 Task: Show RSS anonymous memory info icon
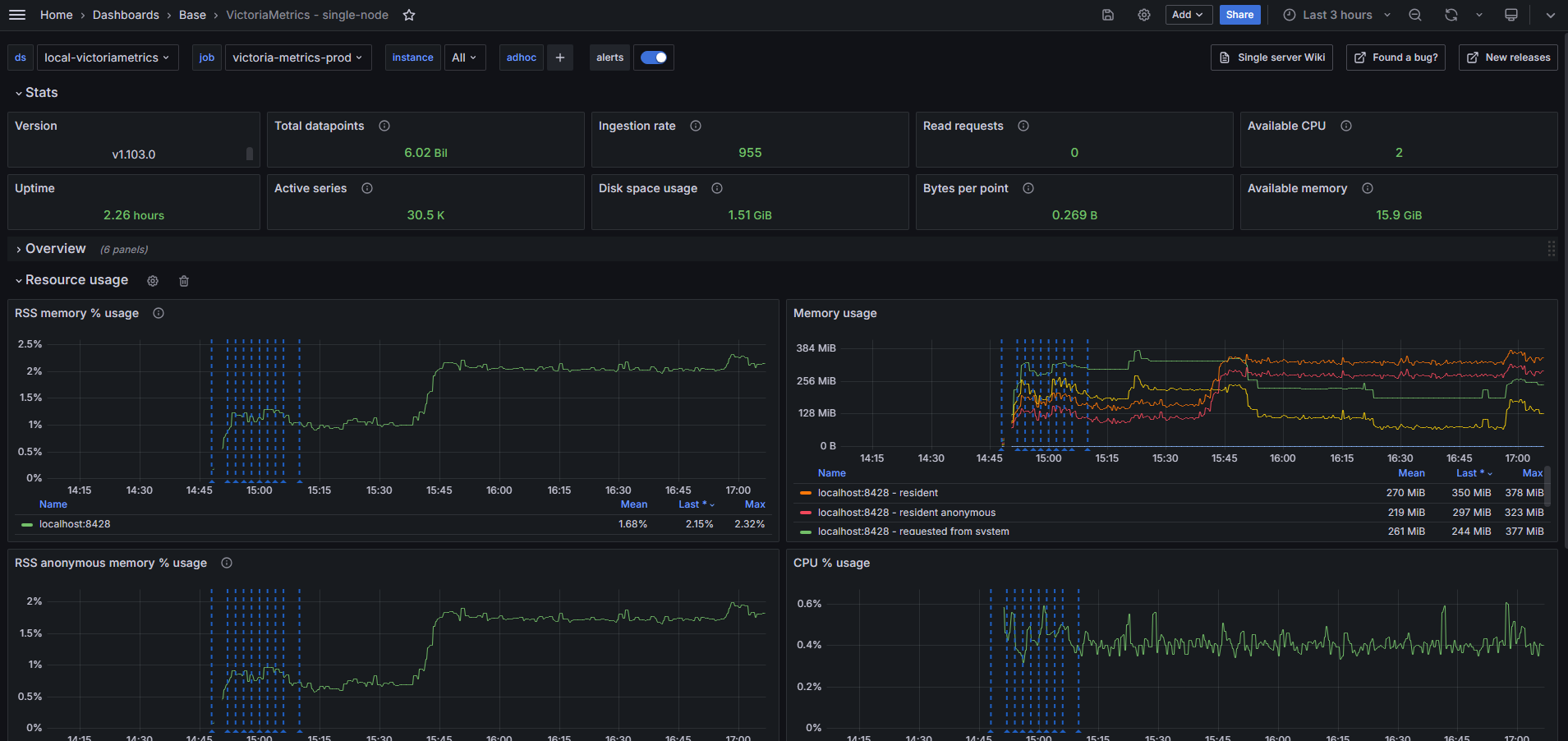(227, 563)
